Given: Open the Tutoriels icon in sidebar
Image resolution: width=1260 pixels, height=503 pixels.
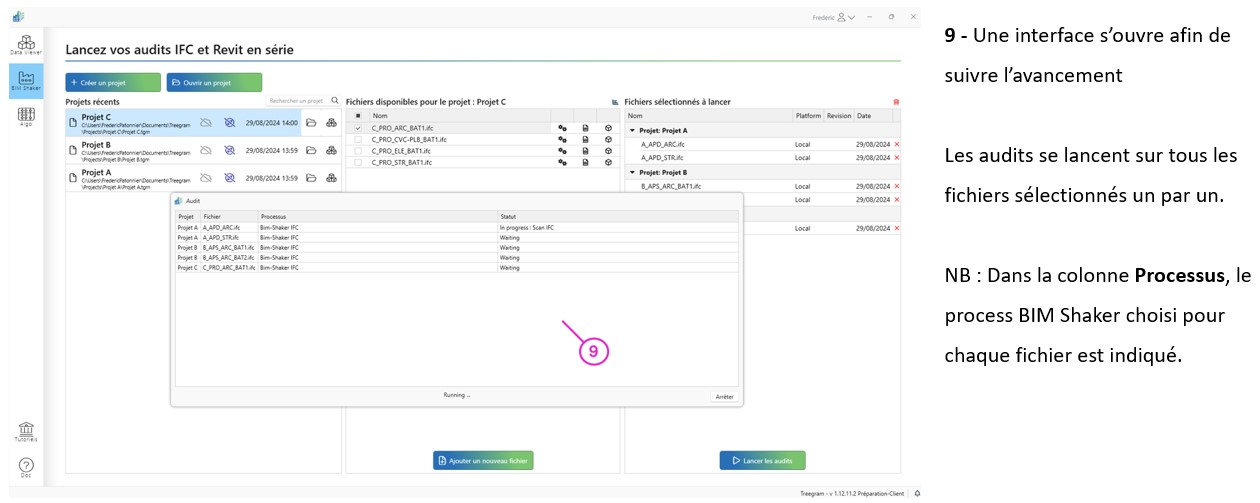Looking at the screenshot, I should pyautogui.click(x=26, y=431).
